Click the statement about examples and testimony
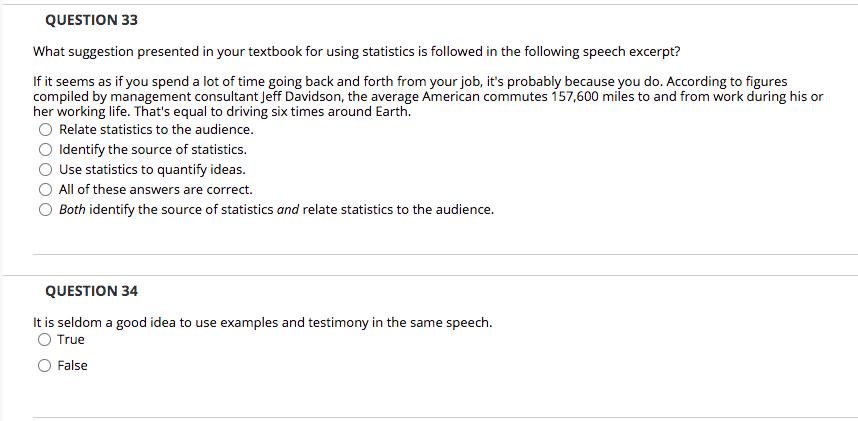858x421 pixels. tap(262, 323)
